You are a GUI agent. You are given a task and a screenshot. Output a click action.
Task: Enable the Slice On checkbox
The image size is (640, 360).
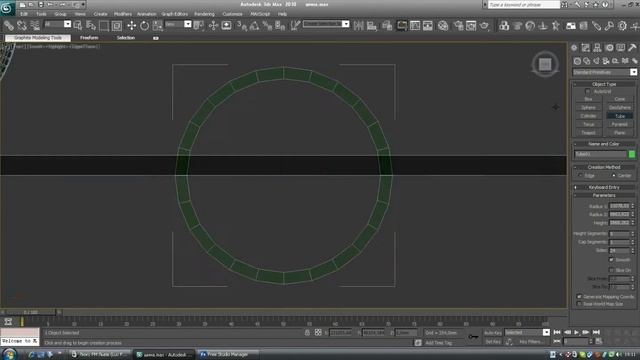point(611,270)
